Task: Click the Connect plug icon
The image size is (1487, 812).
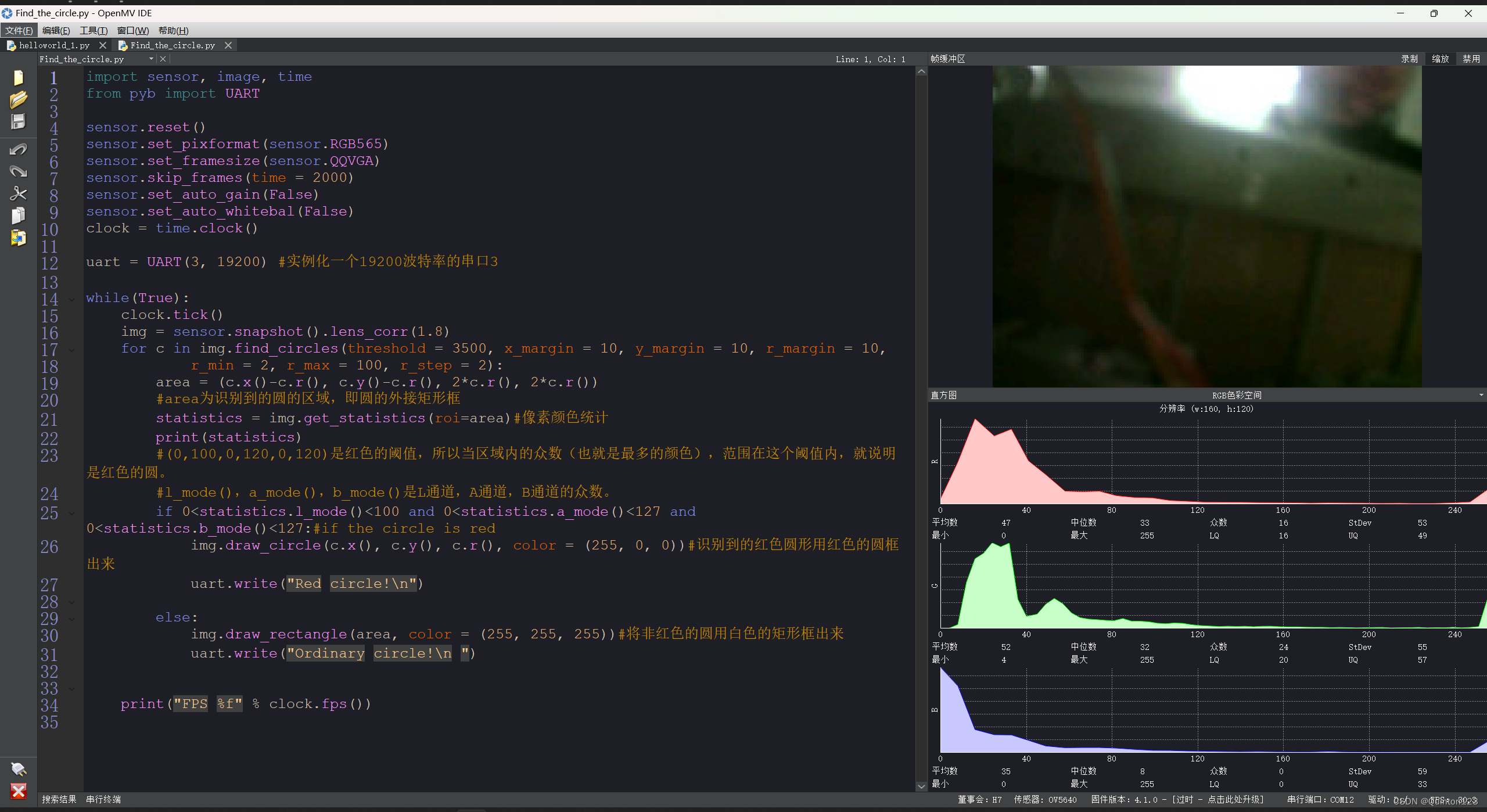Action: 18,769
